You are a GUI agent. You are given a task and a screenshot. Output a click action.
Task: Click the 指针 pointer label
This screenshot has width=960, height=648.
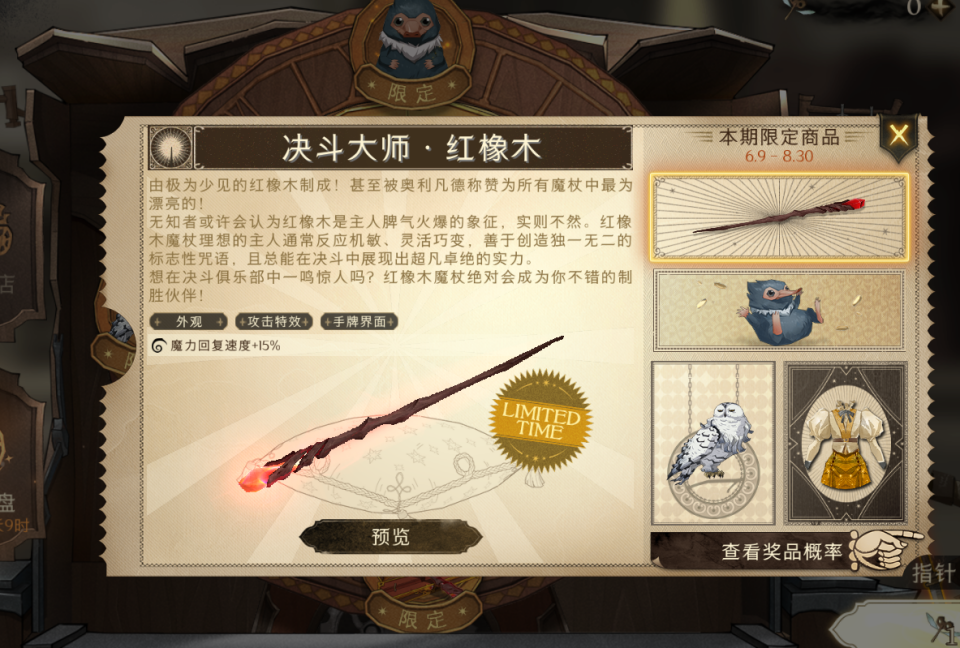click(x=934, y=574)
